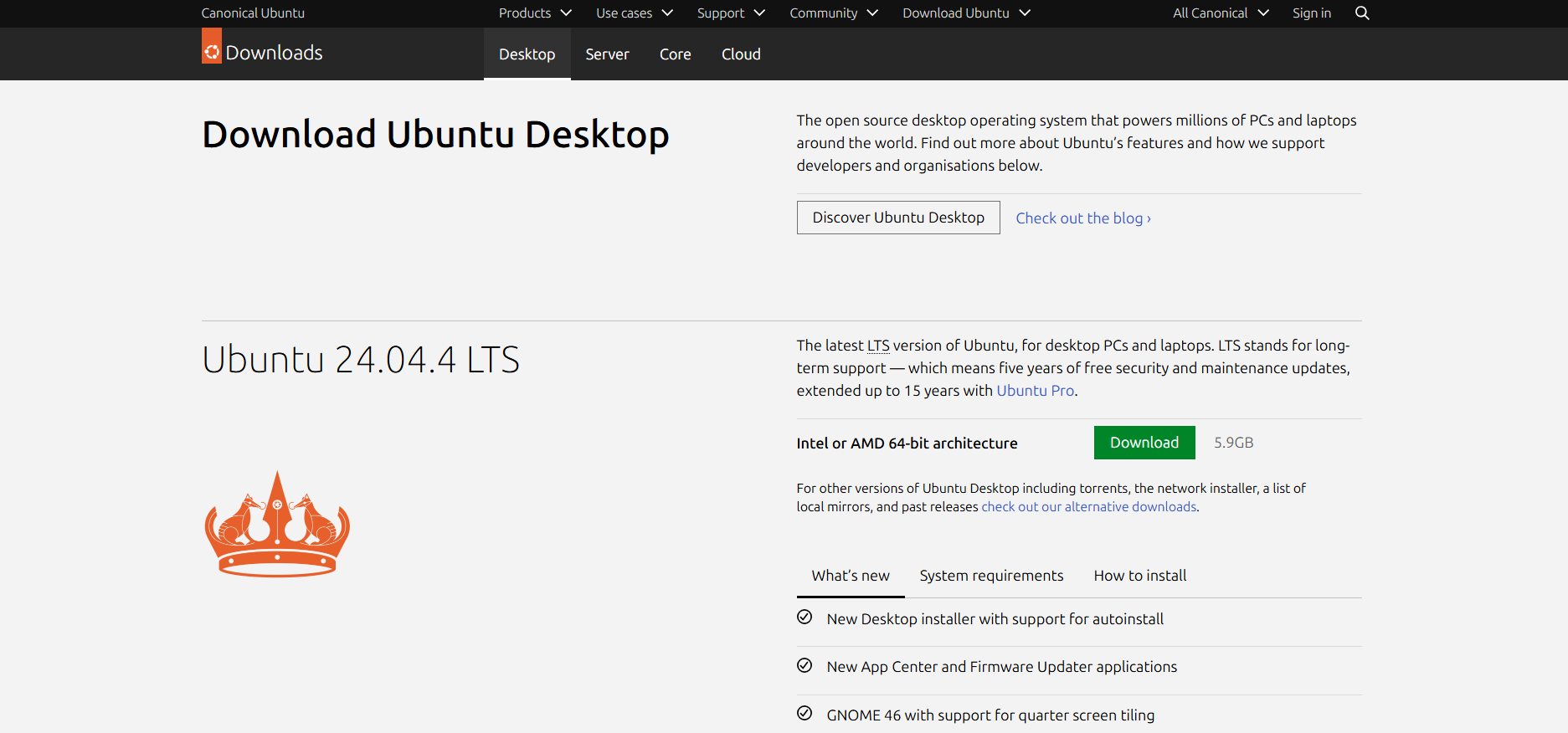Open the Use cases dropdown
This screenshot has width=1568, height=733.
coord(634,13)
